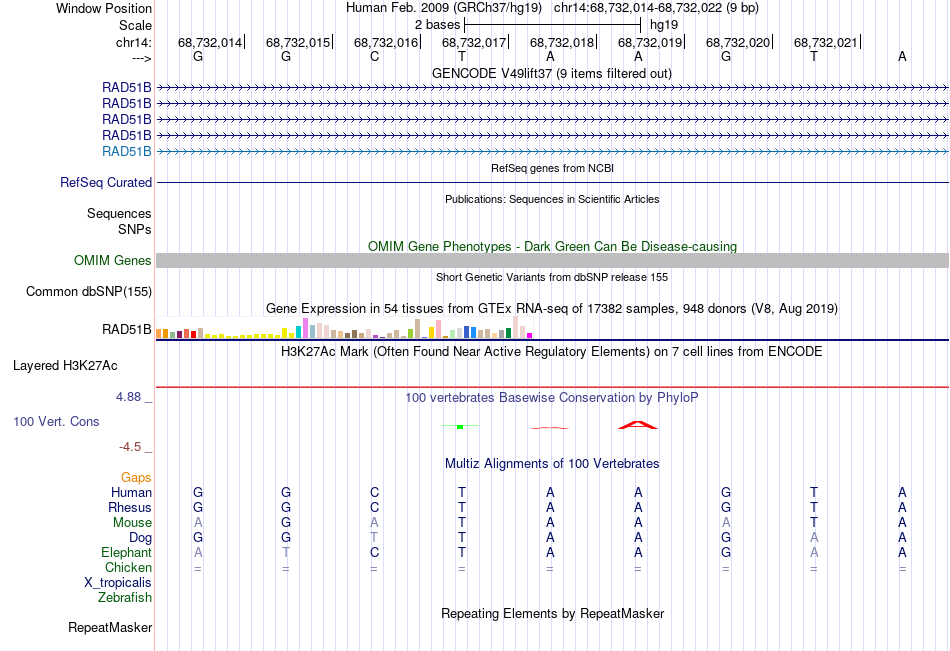Click Multiz Alignments of 100 Vertebrates title
The image size is (950, 651).
click(552, 464)
